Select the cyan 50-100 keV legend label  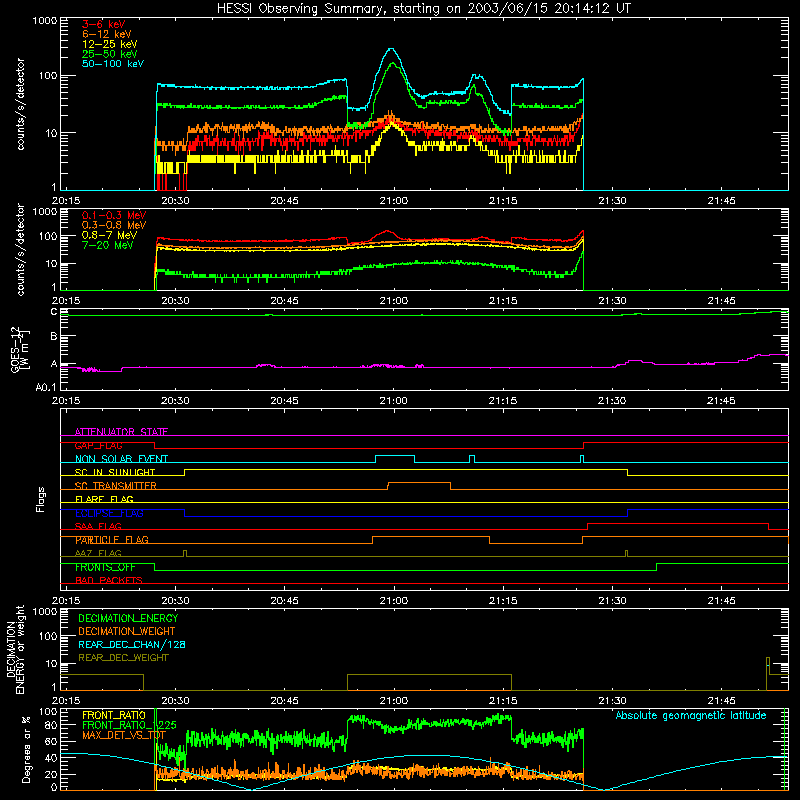click(112, 64)
